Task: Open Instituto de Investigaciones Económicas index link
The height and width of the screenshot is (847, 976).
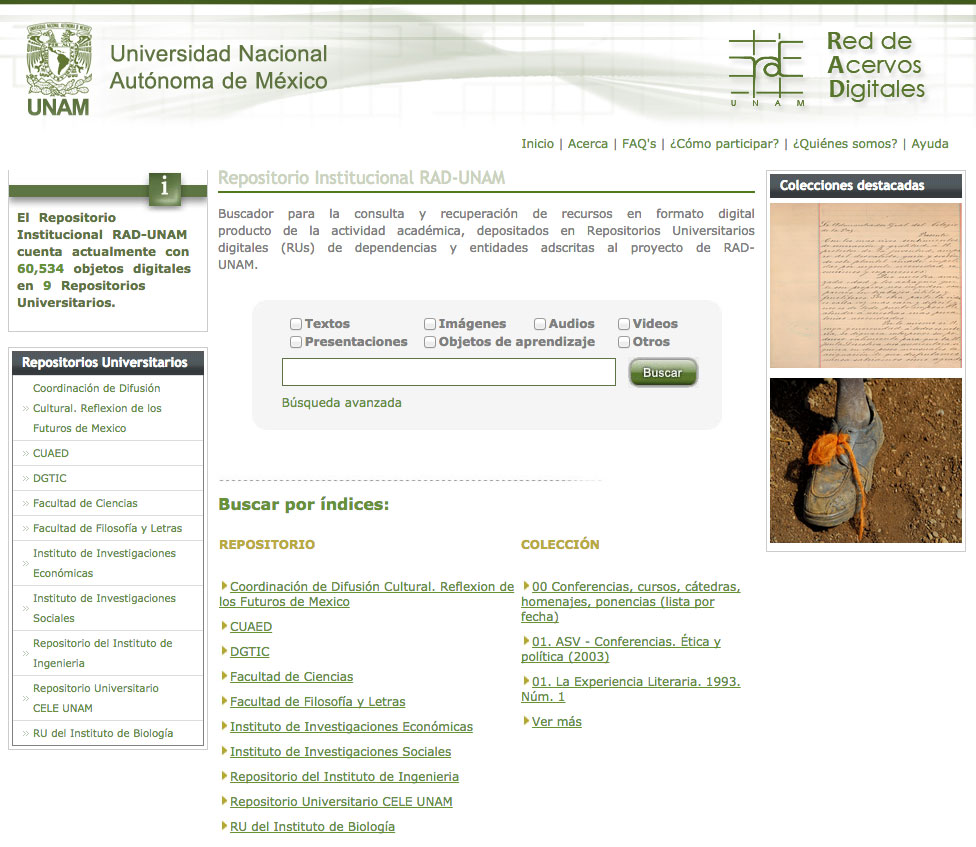Action: pos(351,726)
